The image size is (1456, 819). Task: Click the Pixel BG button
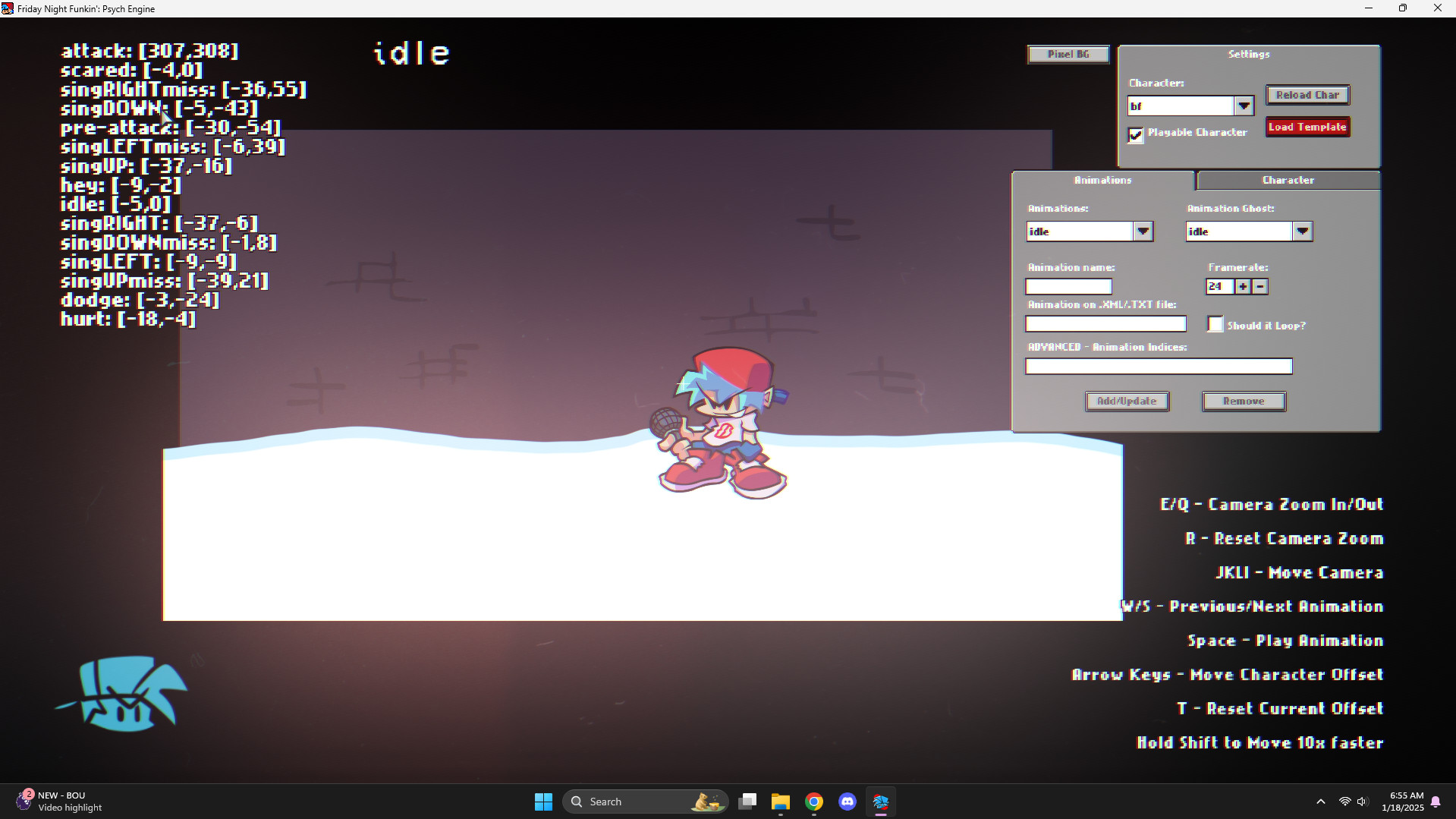(x=1068, y=55)
